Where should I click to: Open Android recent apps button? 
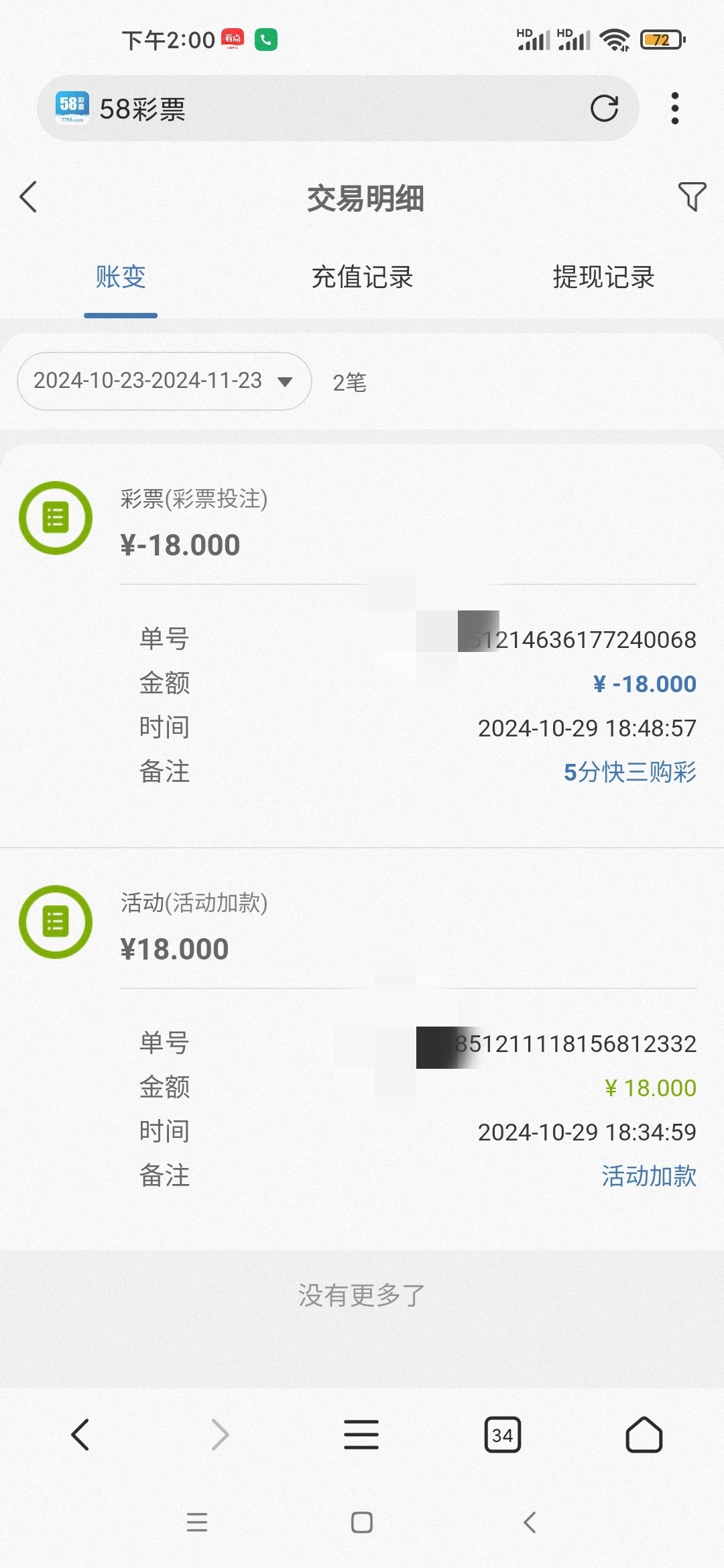tap(196, 1522)
